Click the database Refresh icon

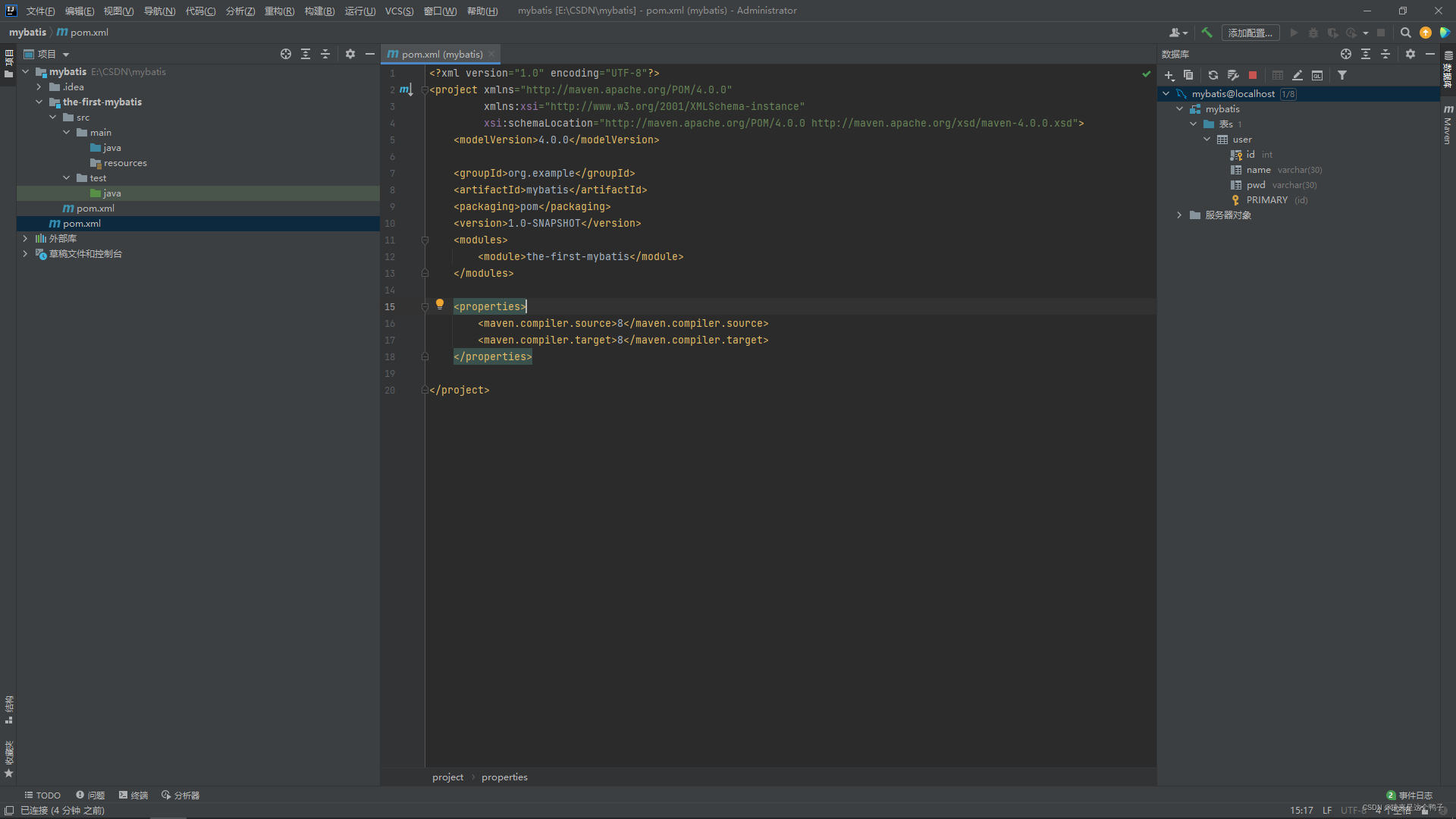pos(1213,75)
